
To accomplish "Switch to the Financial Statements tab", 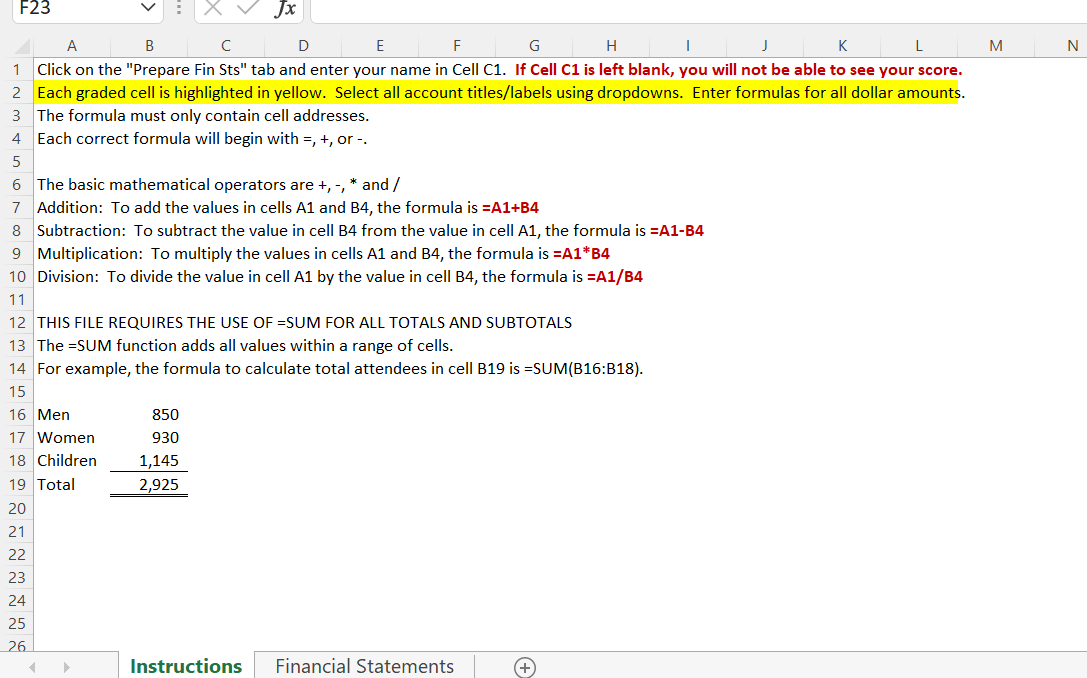I will (364, 665).
